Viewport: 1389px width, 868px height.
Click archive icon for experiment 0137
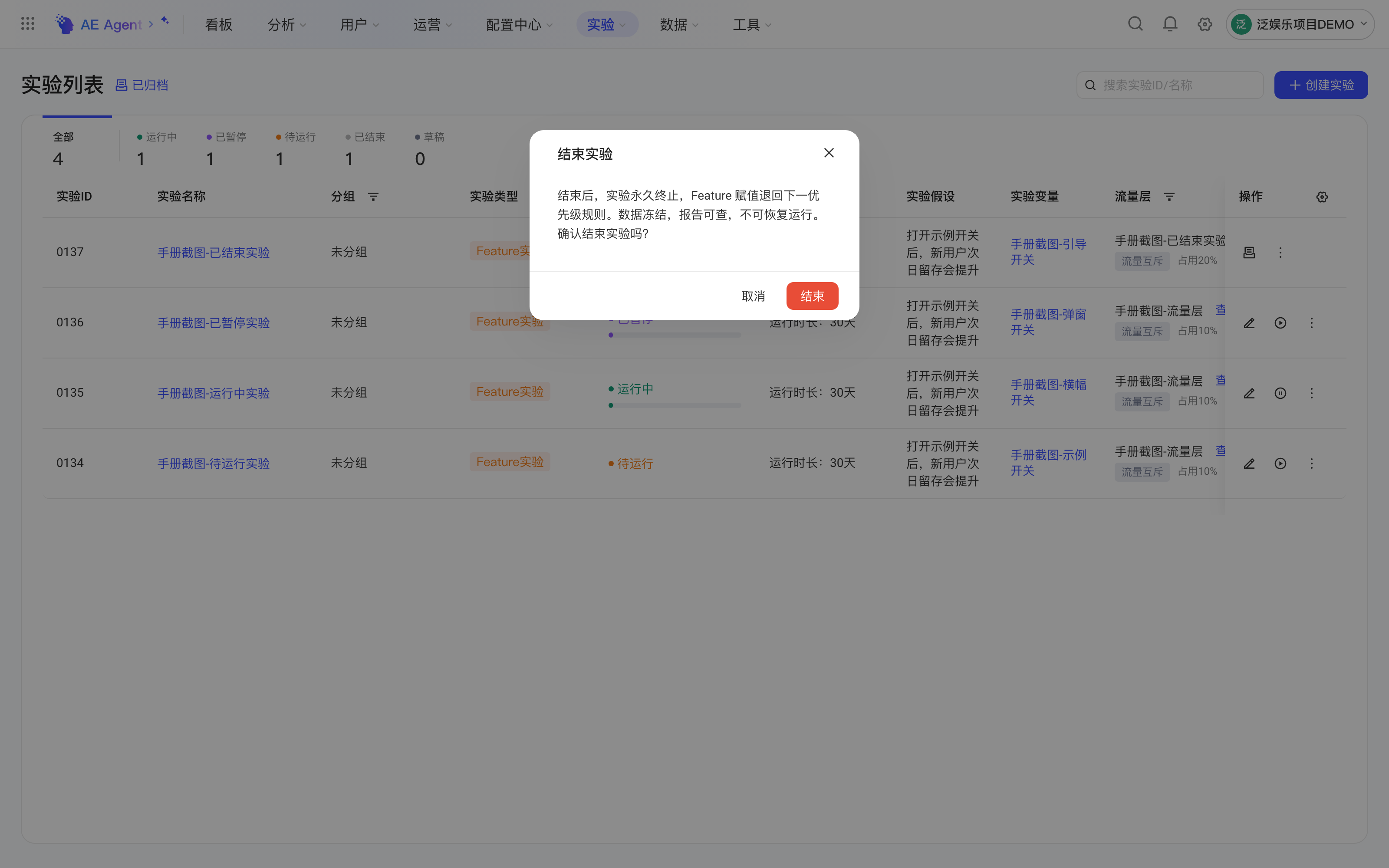point(1249,253)
